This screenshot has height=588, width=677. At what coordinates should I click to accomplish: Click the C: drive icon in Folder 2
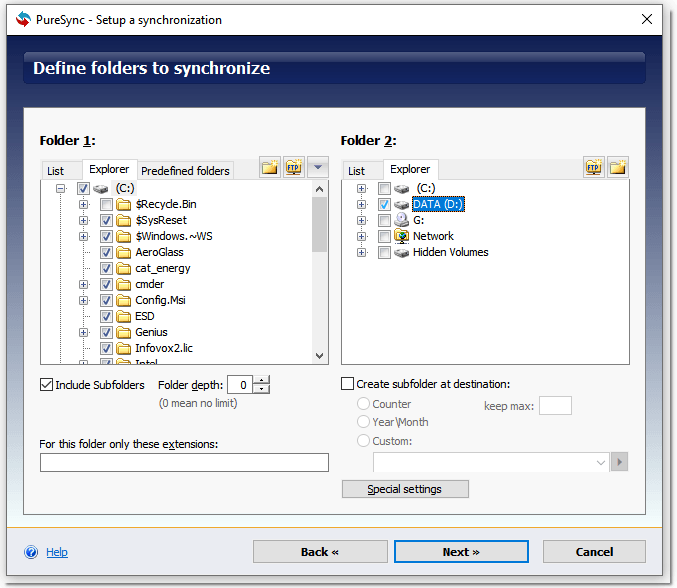coord(402,189)
